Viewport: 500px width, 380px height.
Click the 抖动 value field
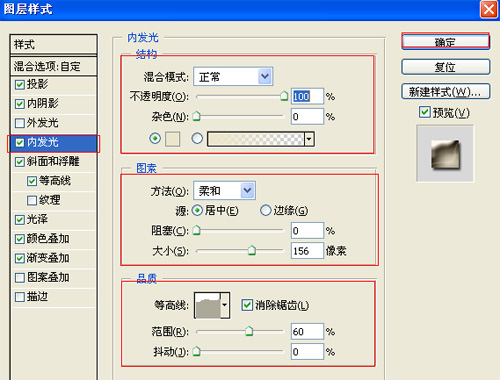(x=307, y=352)
